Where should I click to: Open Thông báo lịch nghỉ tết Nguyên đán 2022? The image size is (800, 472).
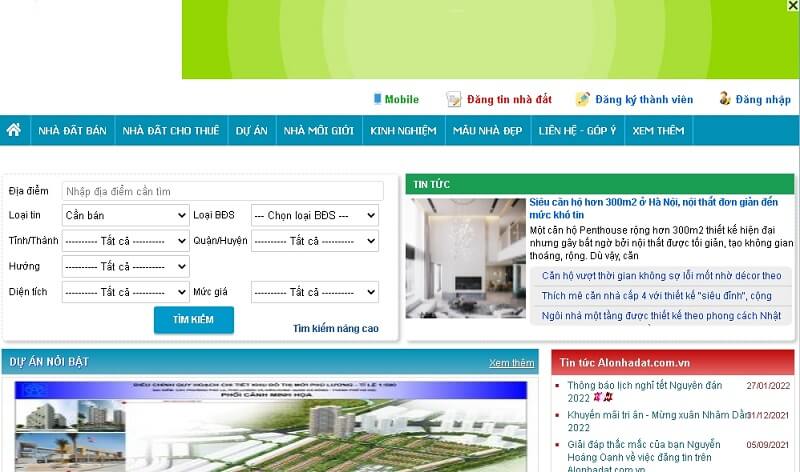point(644,391)
